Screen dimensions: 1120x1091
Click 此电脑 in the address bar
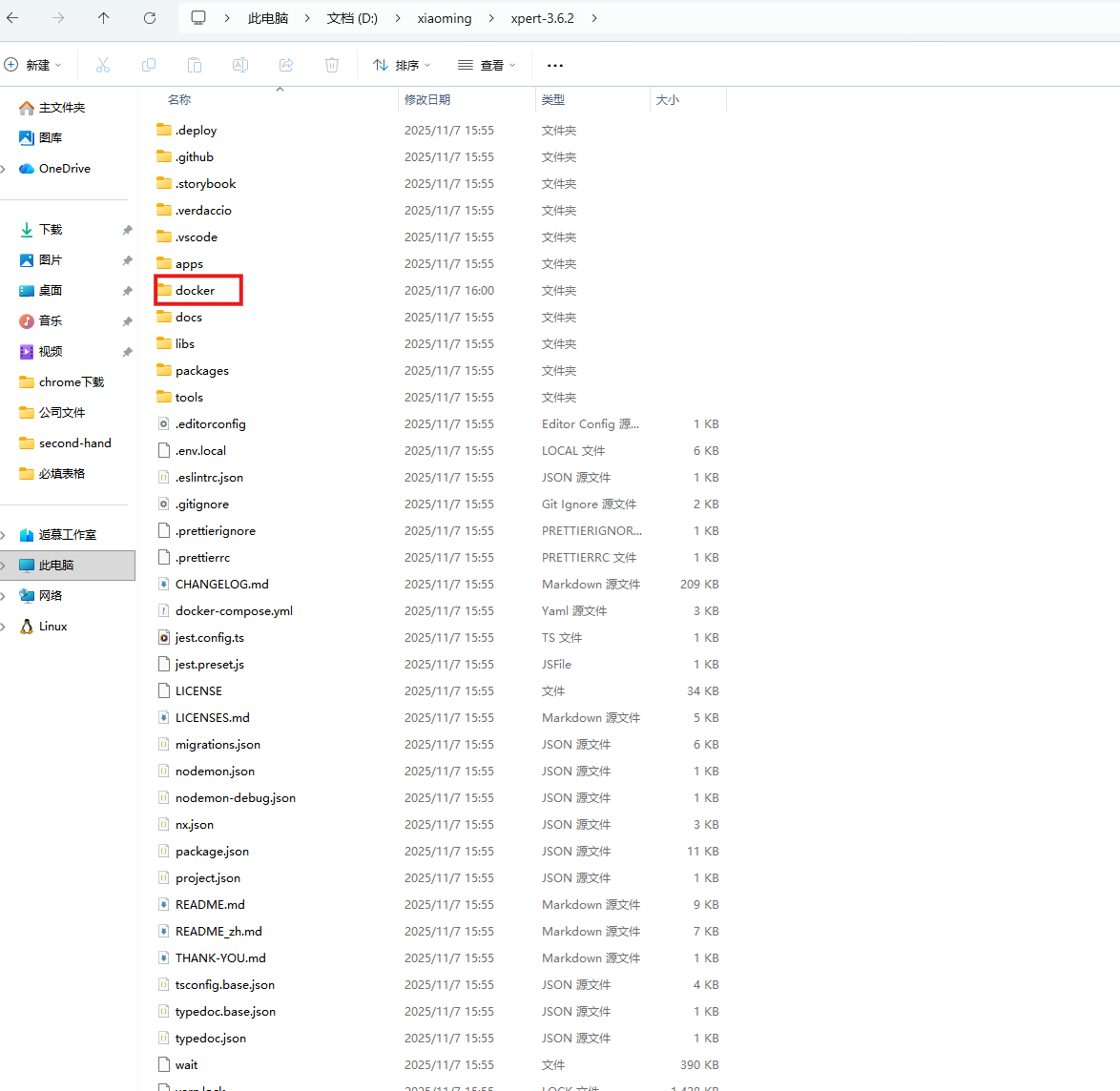point(268,18)
